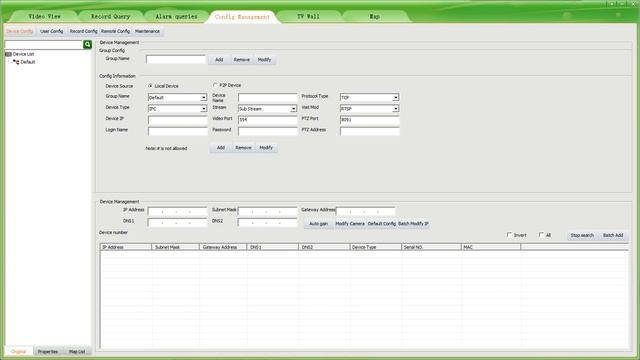
Task: Click the Batch Add button
Action: click(613, 235)
